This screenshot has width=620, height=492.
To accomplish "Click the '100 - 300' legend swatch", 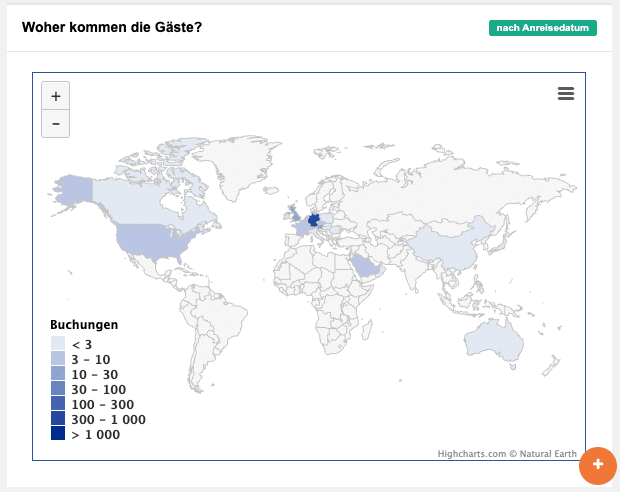I will click(x=58, y=404).
